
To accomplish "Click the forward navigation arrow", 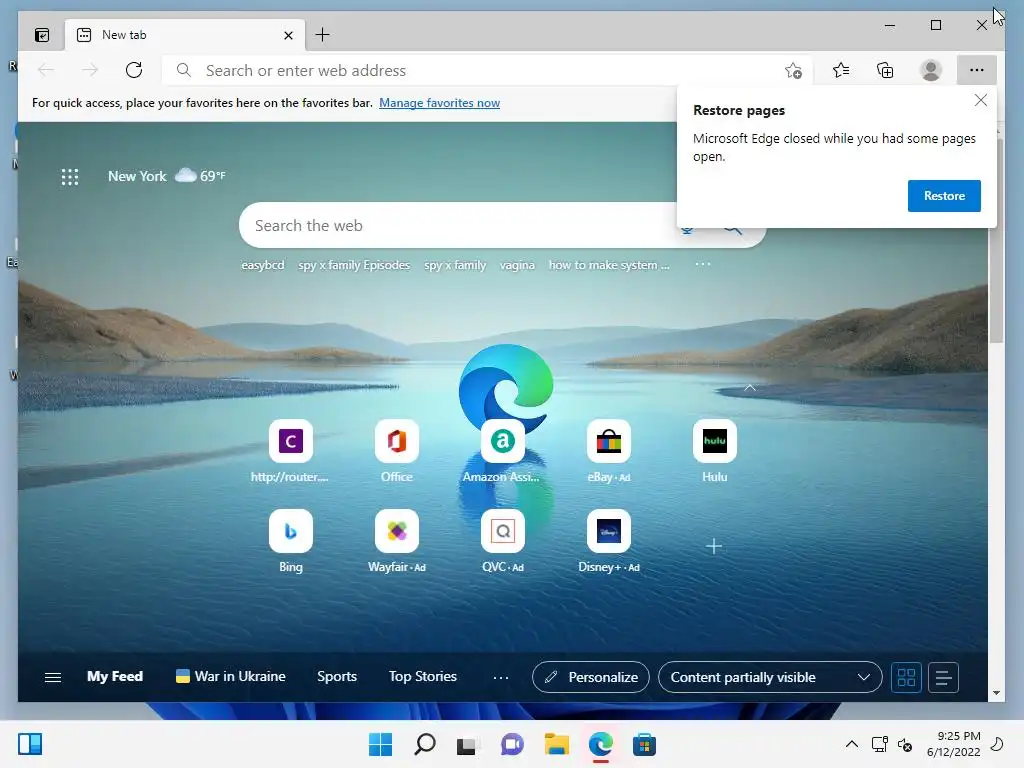I will tap(90, 70).
